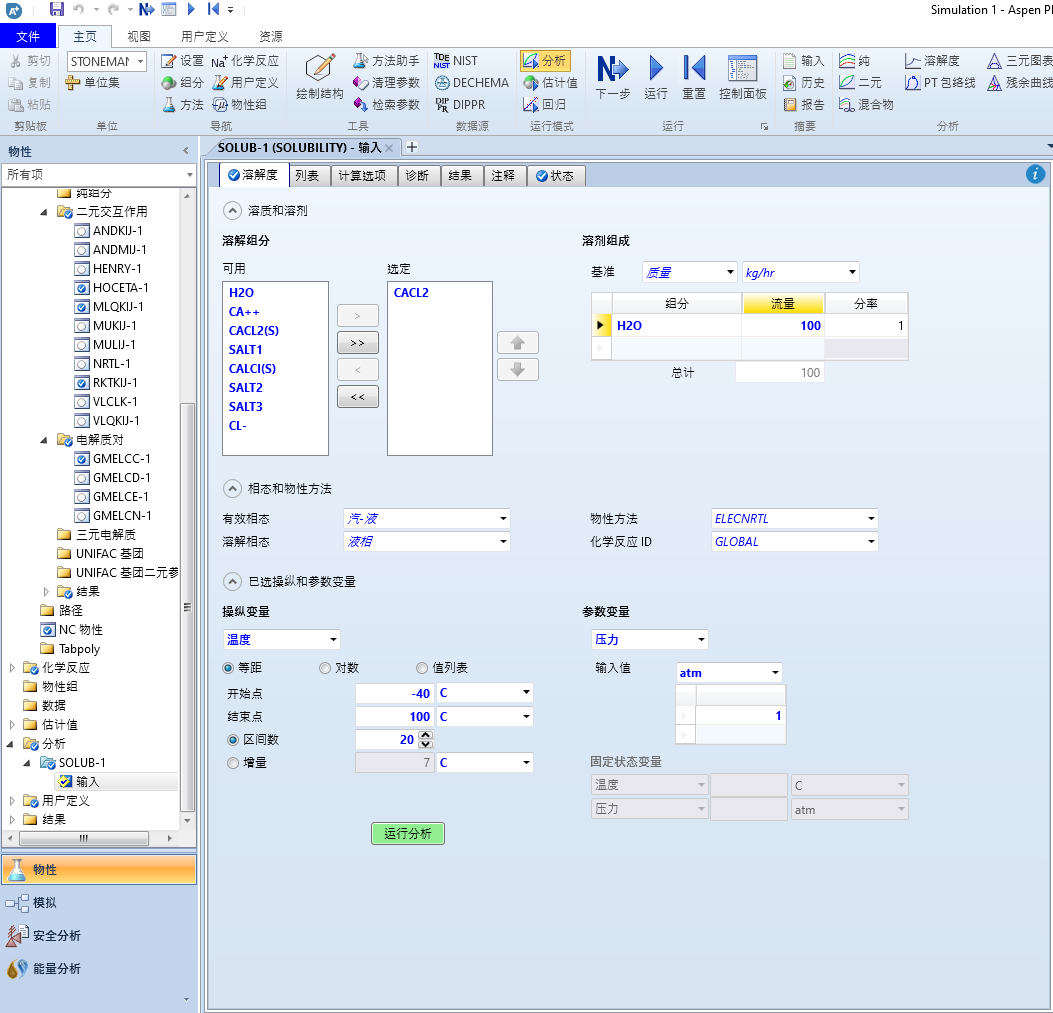Select the 等距 equidistant radio button
Image resolution: width=1053 pixels, height=1013 pixels.
pyautogui.click(x=228, y=668)
